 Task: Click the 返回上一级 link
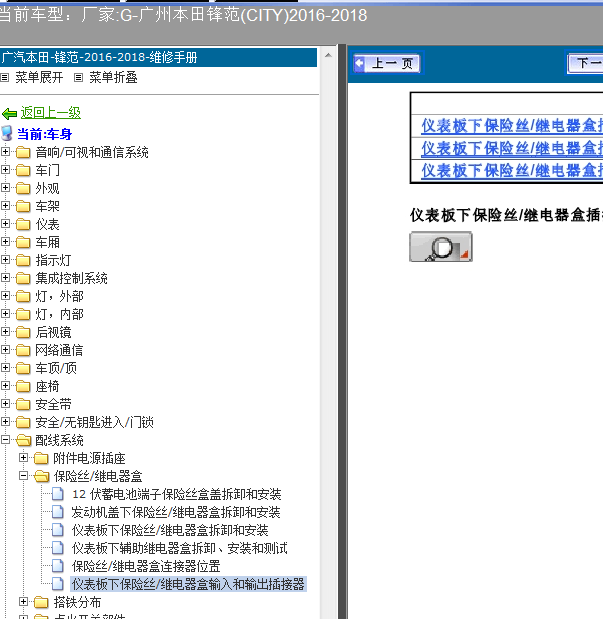(x=51, y=113)
